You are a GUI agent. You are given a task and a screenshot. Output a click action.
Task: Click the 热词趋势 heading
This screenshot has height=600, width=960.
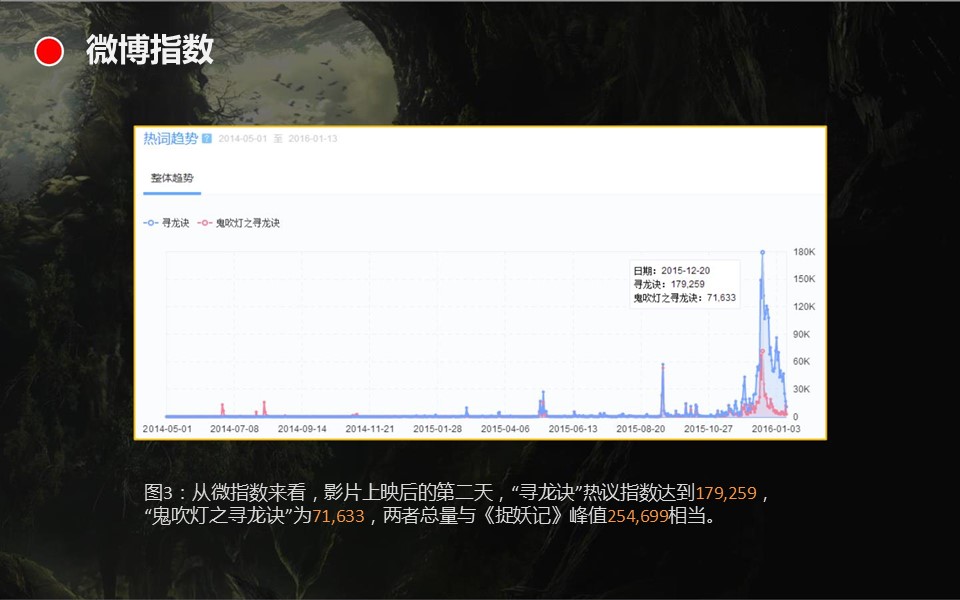coord(171,138)
